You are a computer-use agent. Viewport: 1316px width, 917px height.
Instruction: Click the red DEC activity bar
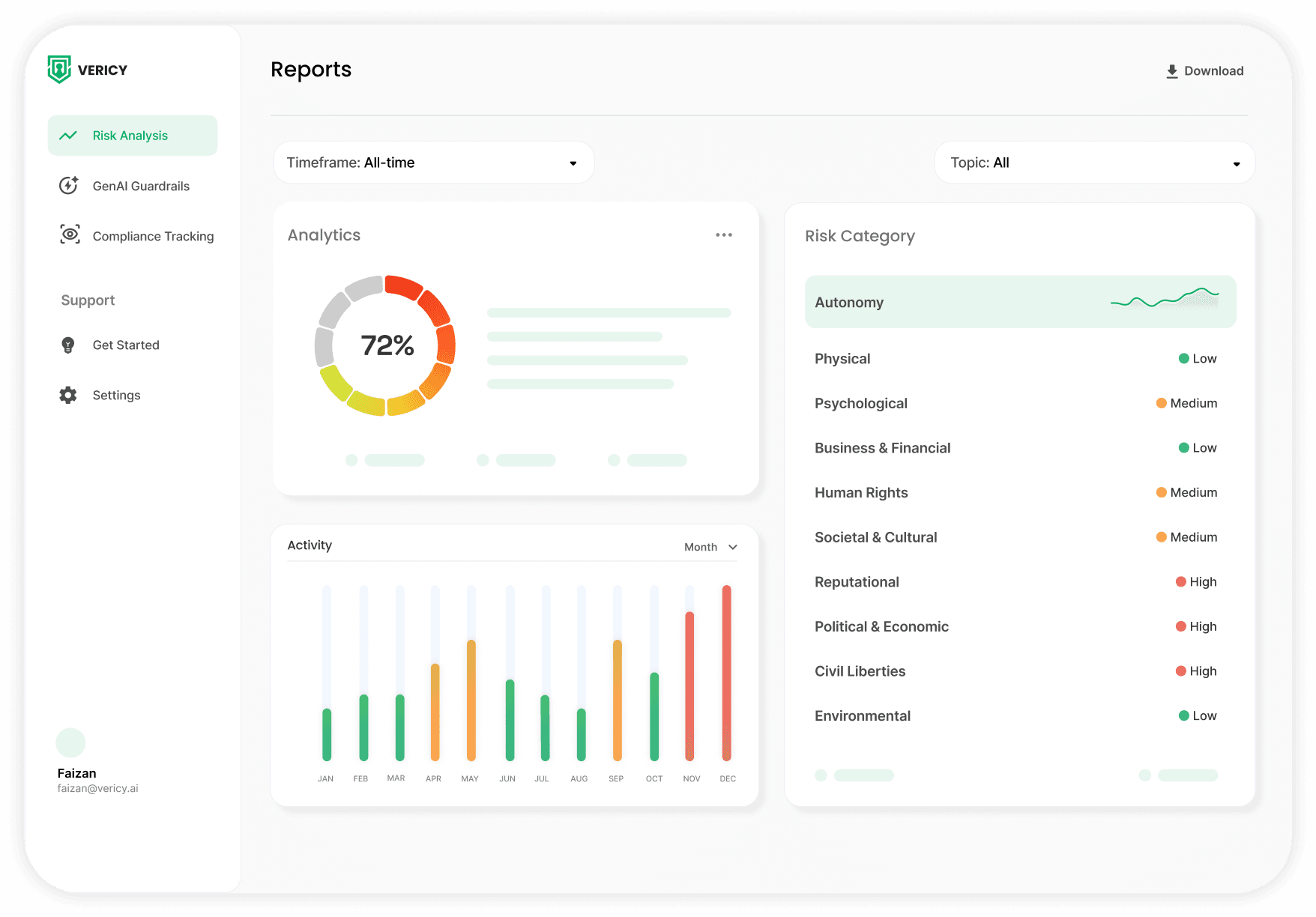click(x=726, y=673)
